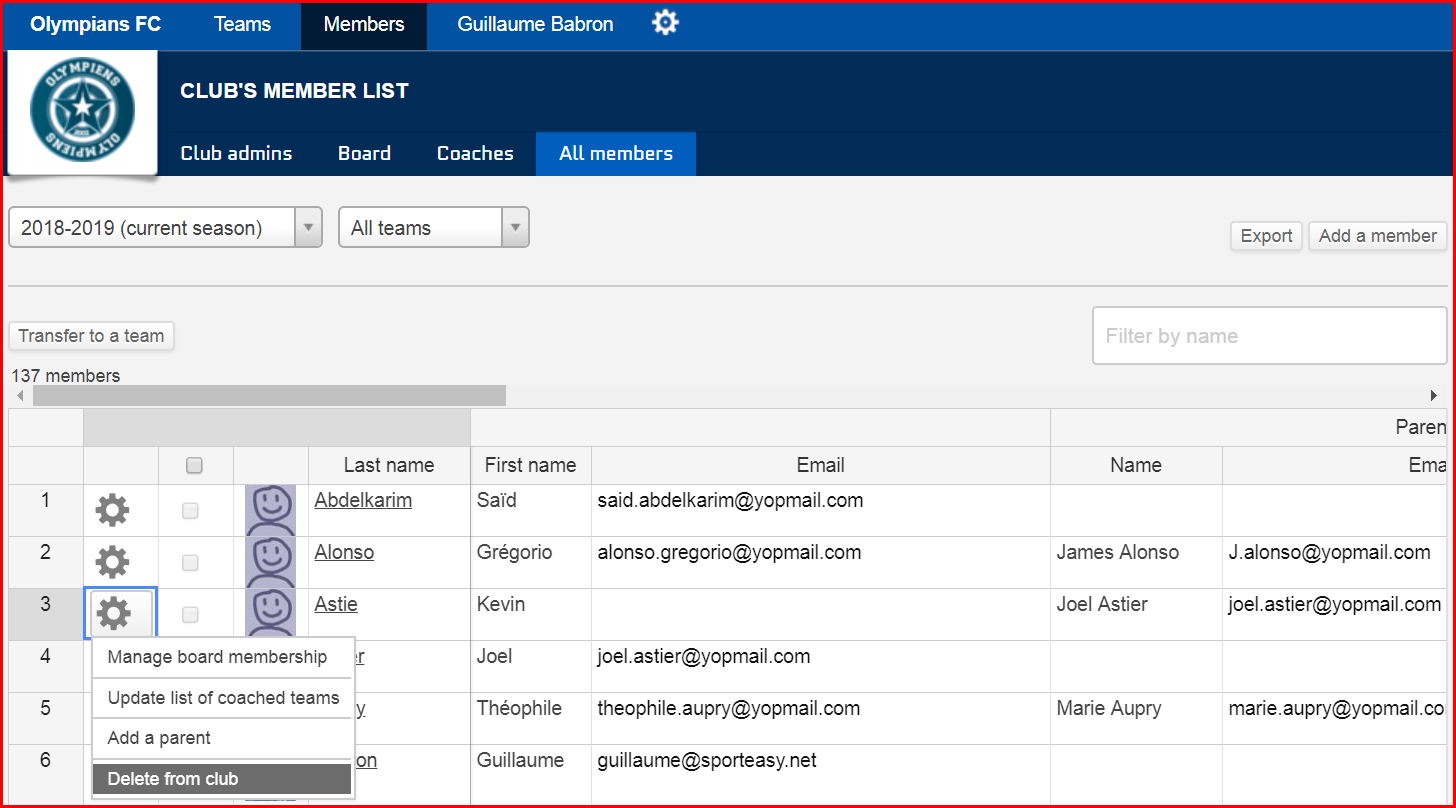Open the gear menu for Abdelkarim row

(x=112, y=511)
